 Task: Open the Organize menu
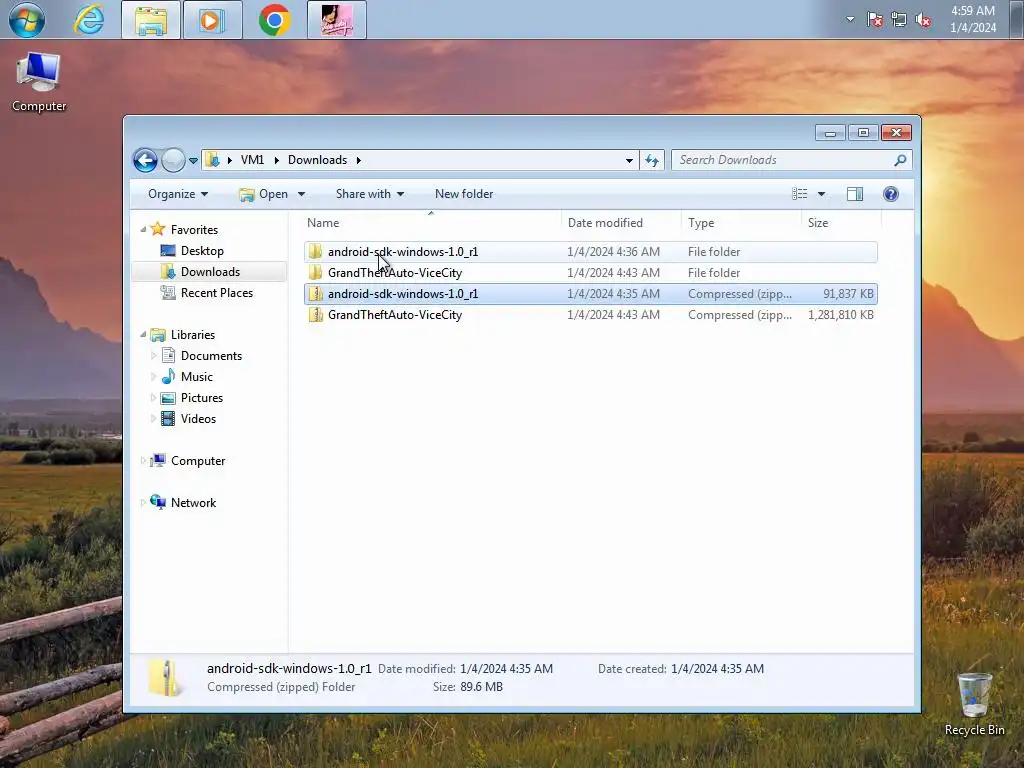[178, 194]
